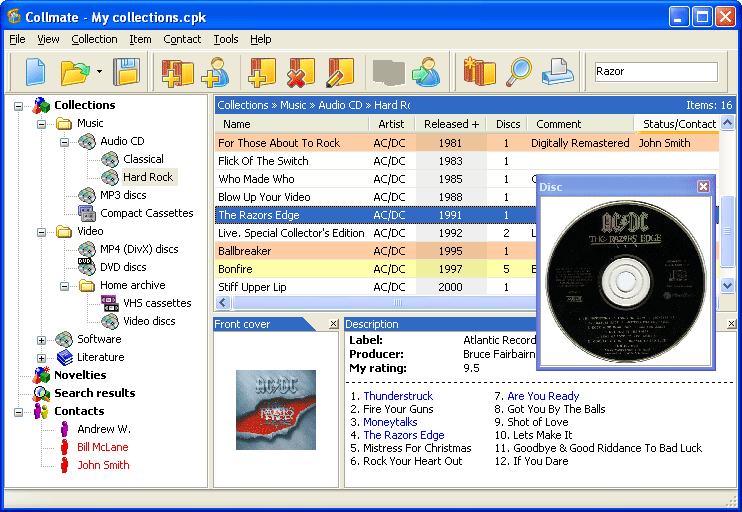Open the Thunderstruck track link
742x512 pixels.
[398, 396]
